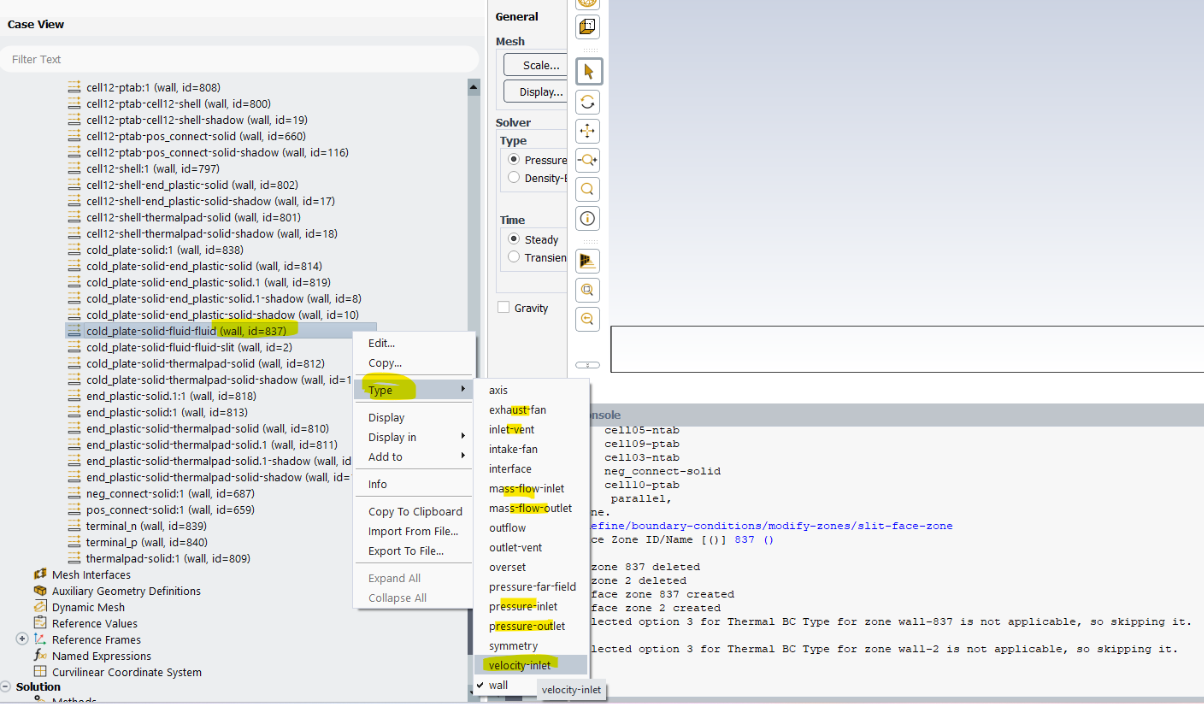Image resolution: width=1204 pixels, height=704 pixels.
Task: Select the mouse pointer selection tool
Action: click(588, 71)
